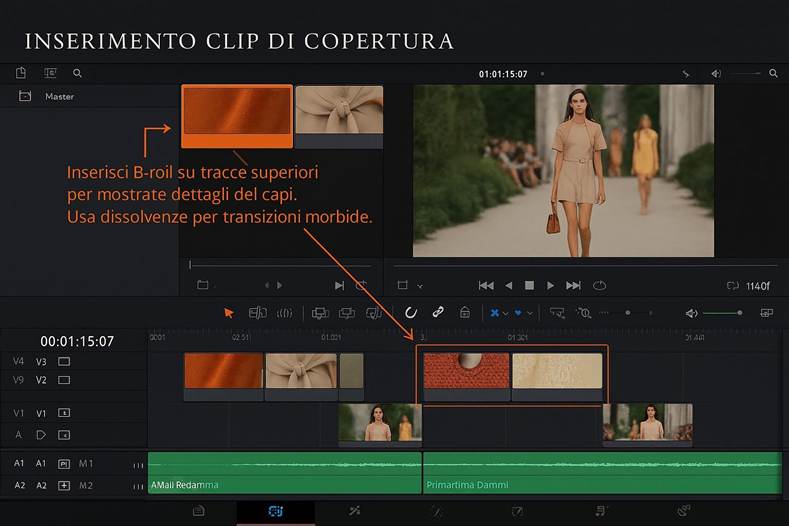This screenshot has height=526, width=789.
Task: Switch to the highlighted Edit page tab
Action: pos(276,512)
